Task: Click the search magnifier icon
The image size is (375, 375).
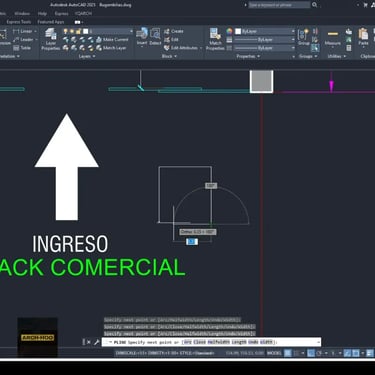Action: [x=315, y=5]
